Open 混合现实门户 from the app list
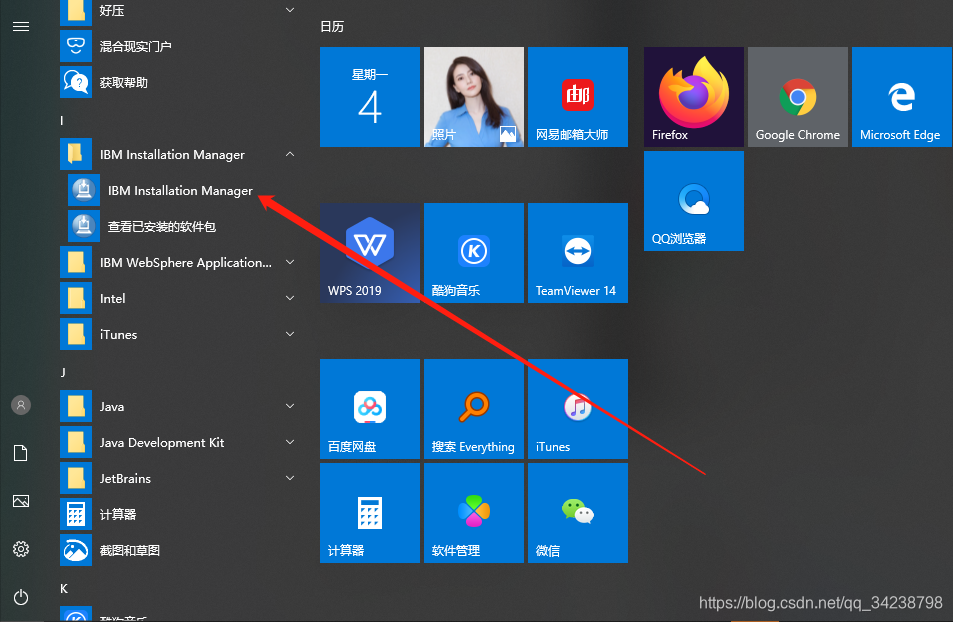This screenshot has width=953, height=622. click(x=180, y=46)
